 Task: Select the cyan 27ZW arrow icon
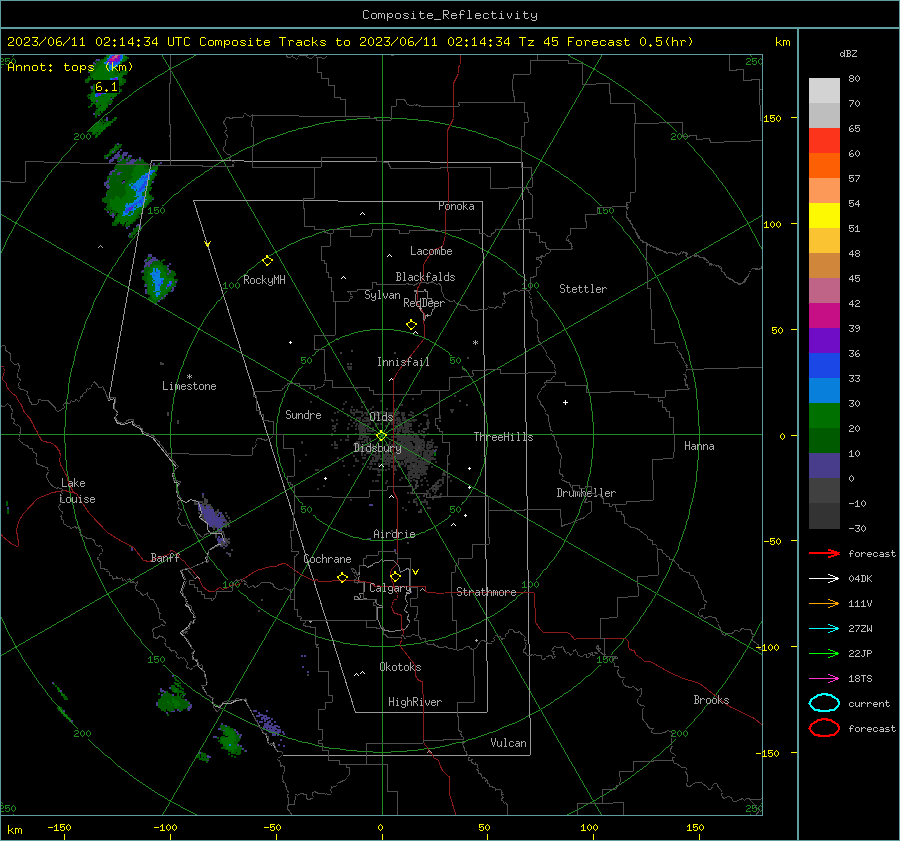(824, 629)
